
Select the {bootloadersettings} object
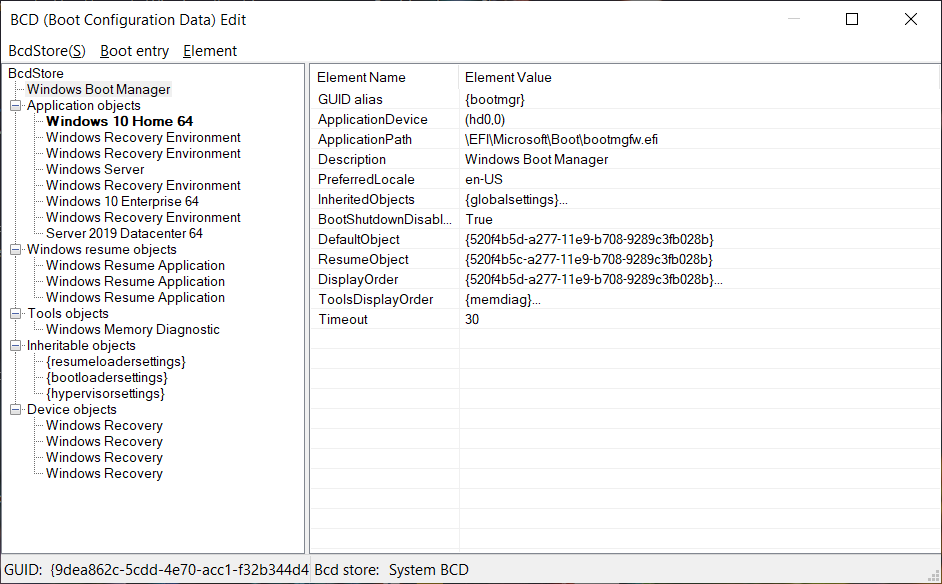click(x=107, y=377)
